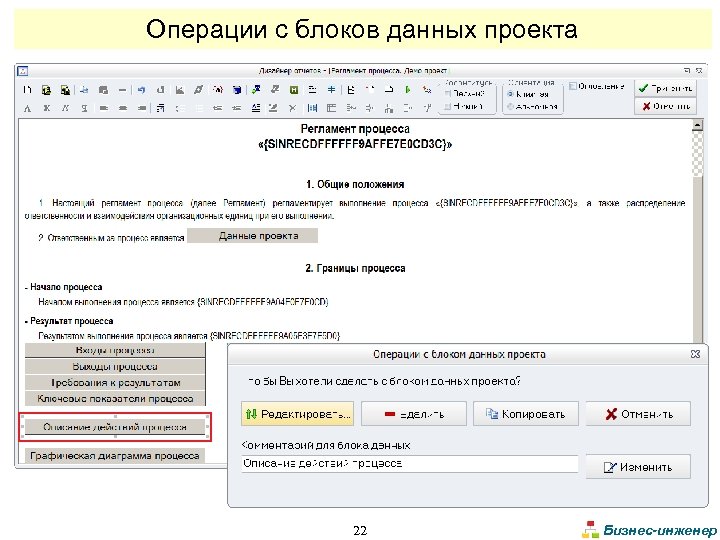Click Отменить in the operations dialog
Screen dimensions: 720x540
[638, 414]
